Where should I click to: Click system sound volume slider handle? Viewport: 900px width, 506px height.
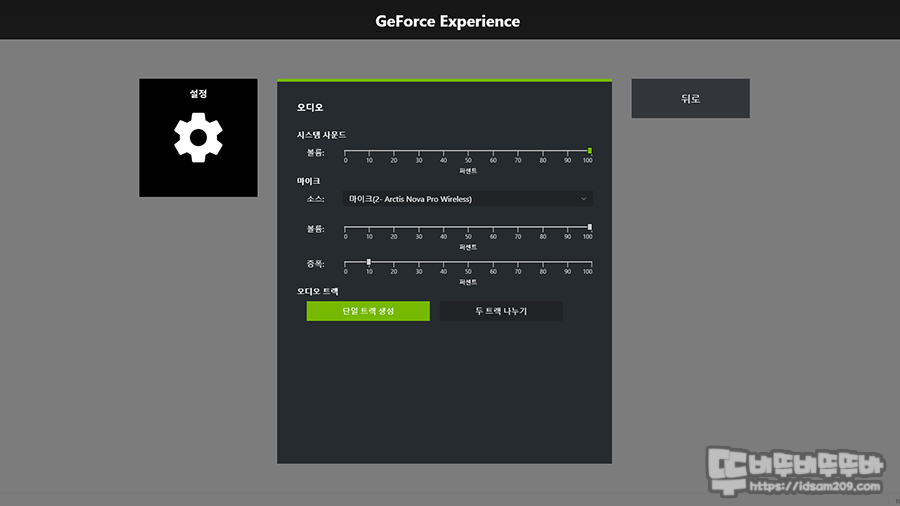[x=589, y=151]
